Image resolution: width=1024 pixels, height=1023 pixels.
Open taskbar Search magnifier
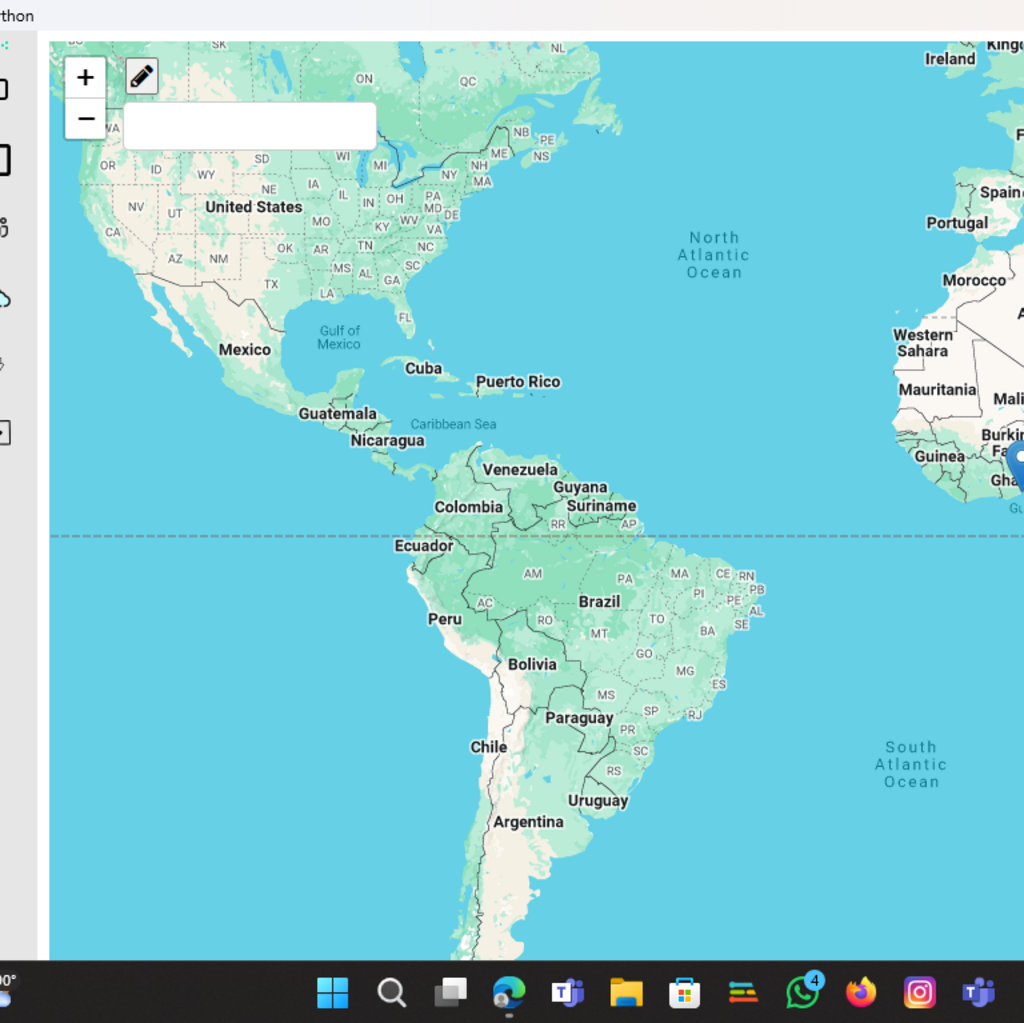[391, 992]
